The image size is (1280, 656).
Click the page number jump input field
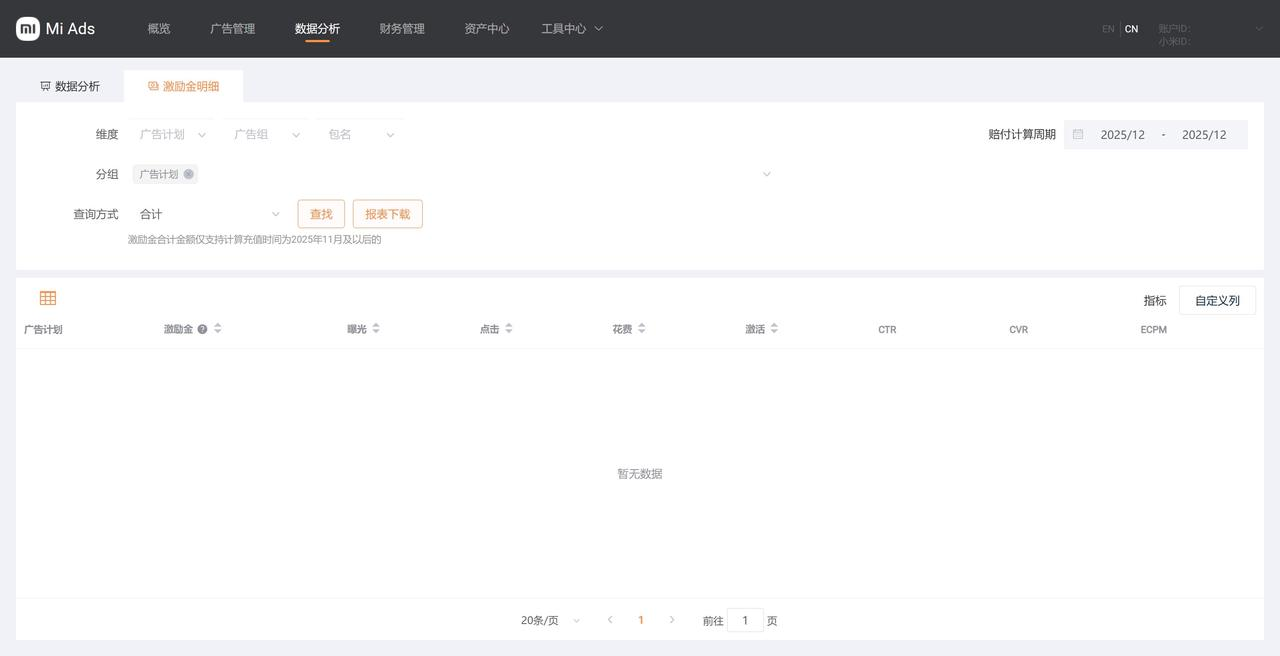pos(745,620)
